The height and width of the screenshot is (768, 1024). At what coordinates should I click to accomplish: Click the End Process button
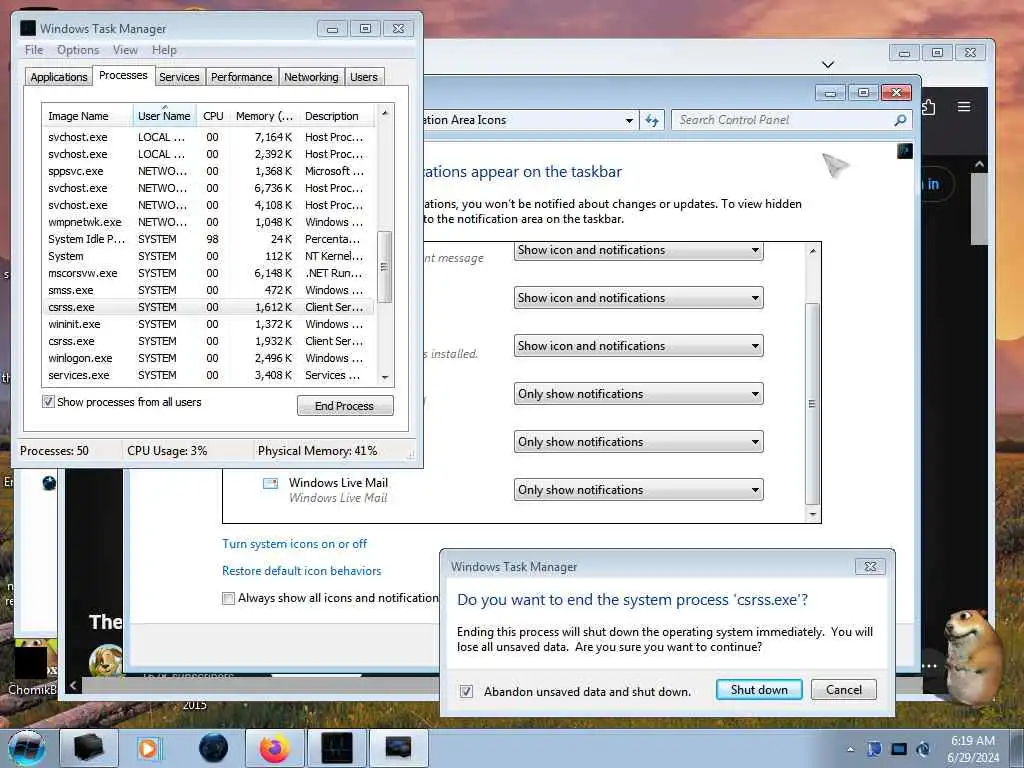345,406
